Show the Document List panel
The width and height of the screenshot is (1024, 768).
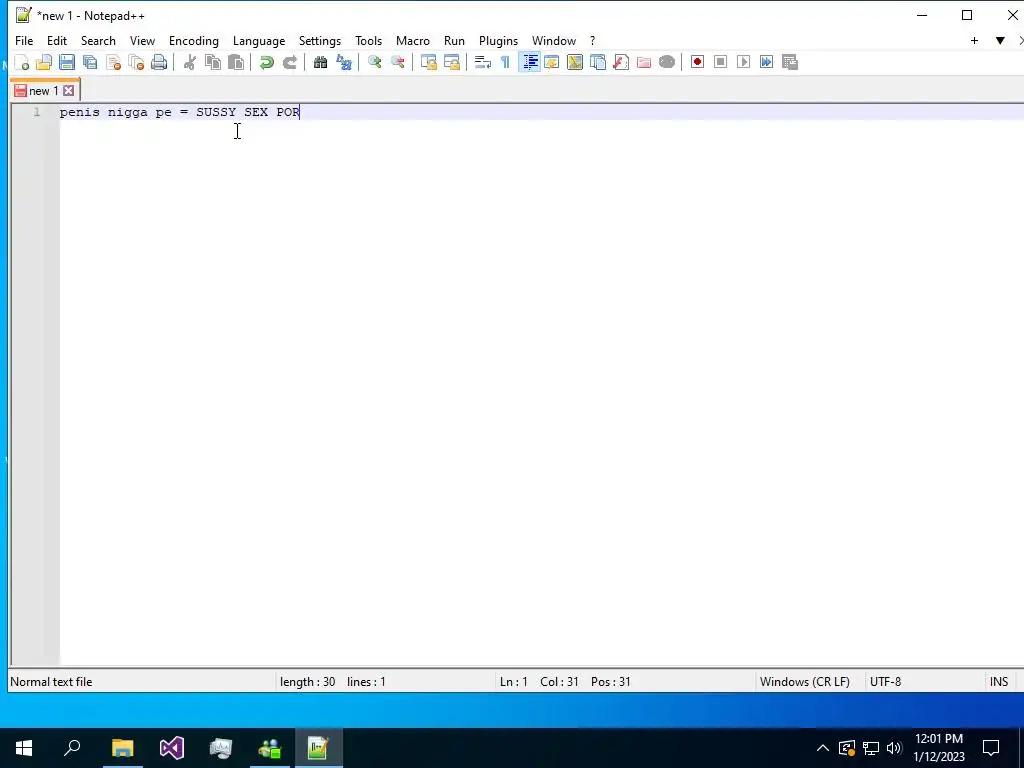(x=598, y=62)
